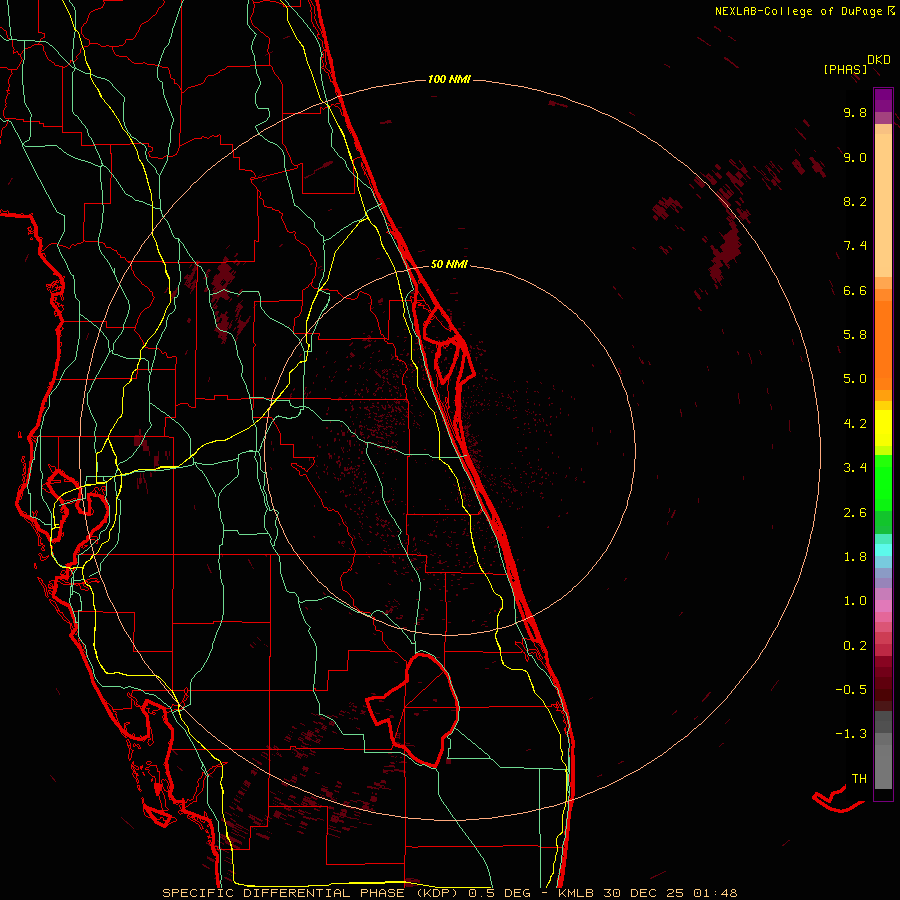Click the TH label on the legend
Screen dimensions: 900x900
[x=858, y=778]
